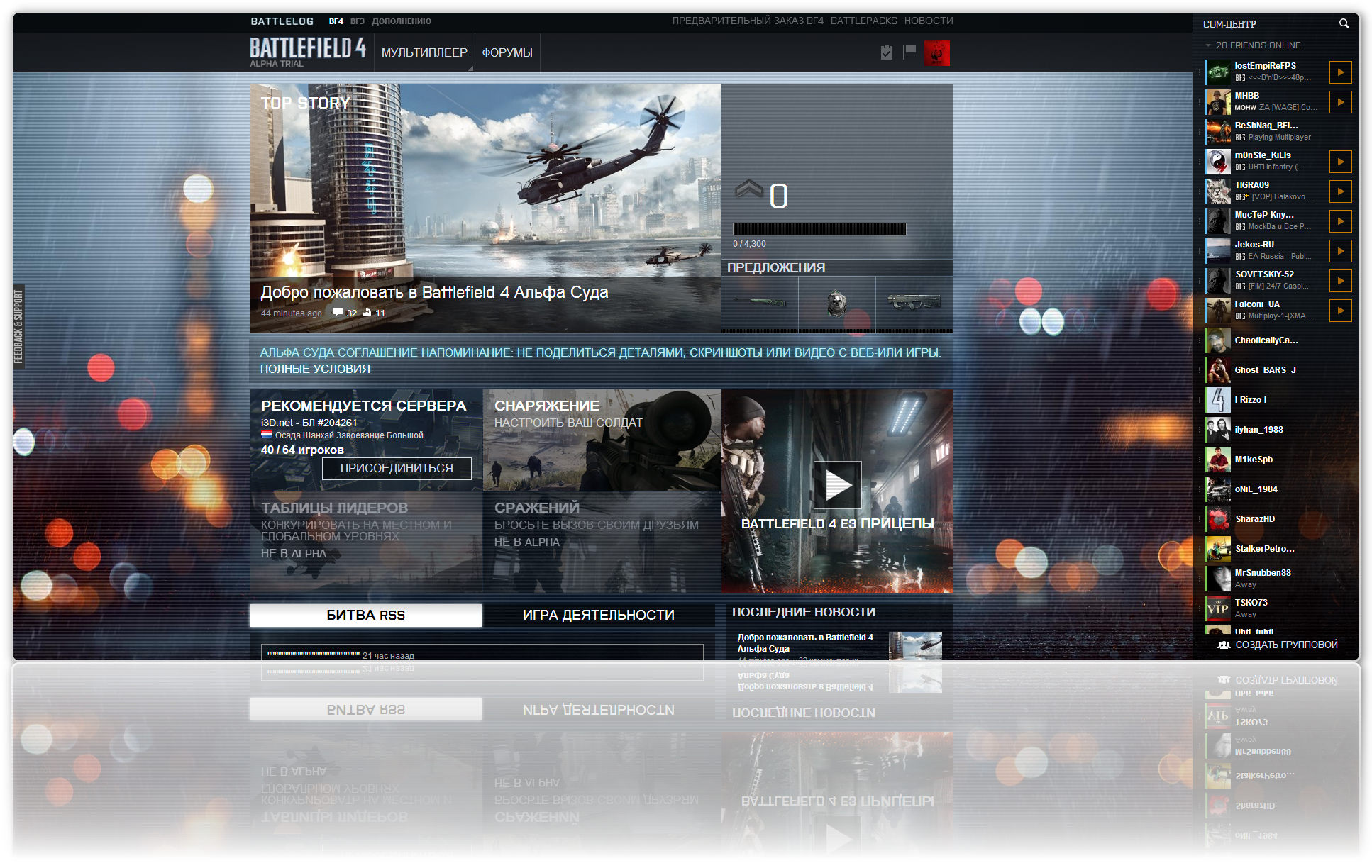Open SharazHD's red splatter avatar
The height and width of the screenshot is (868, 1372).
(x=1219, y=519)
